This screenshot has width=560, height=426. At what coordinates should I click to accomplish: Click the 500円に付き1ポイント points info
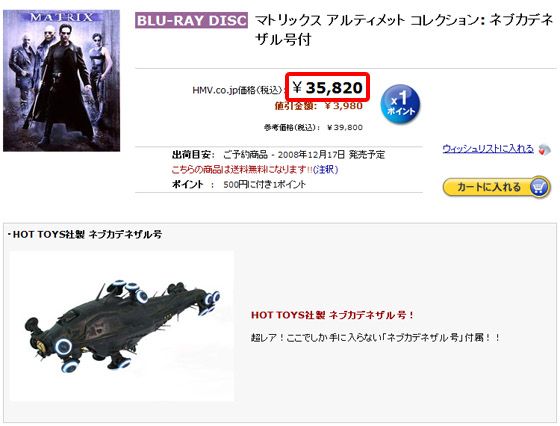pyautogui.click(x=264, y=185)
